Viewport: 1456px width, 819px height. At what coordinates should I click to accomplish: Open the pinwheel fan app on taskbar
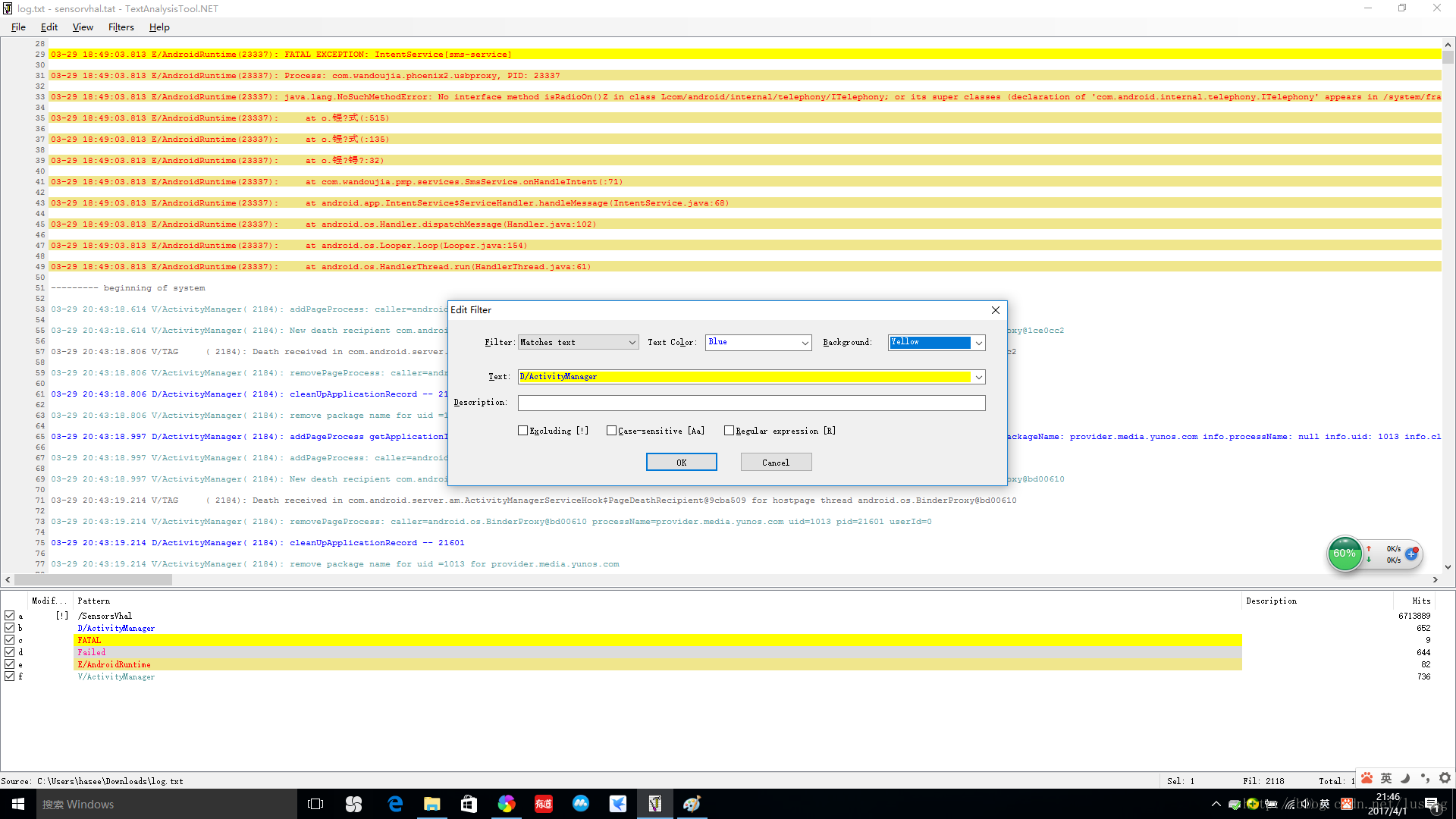[354, 804]
